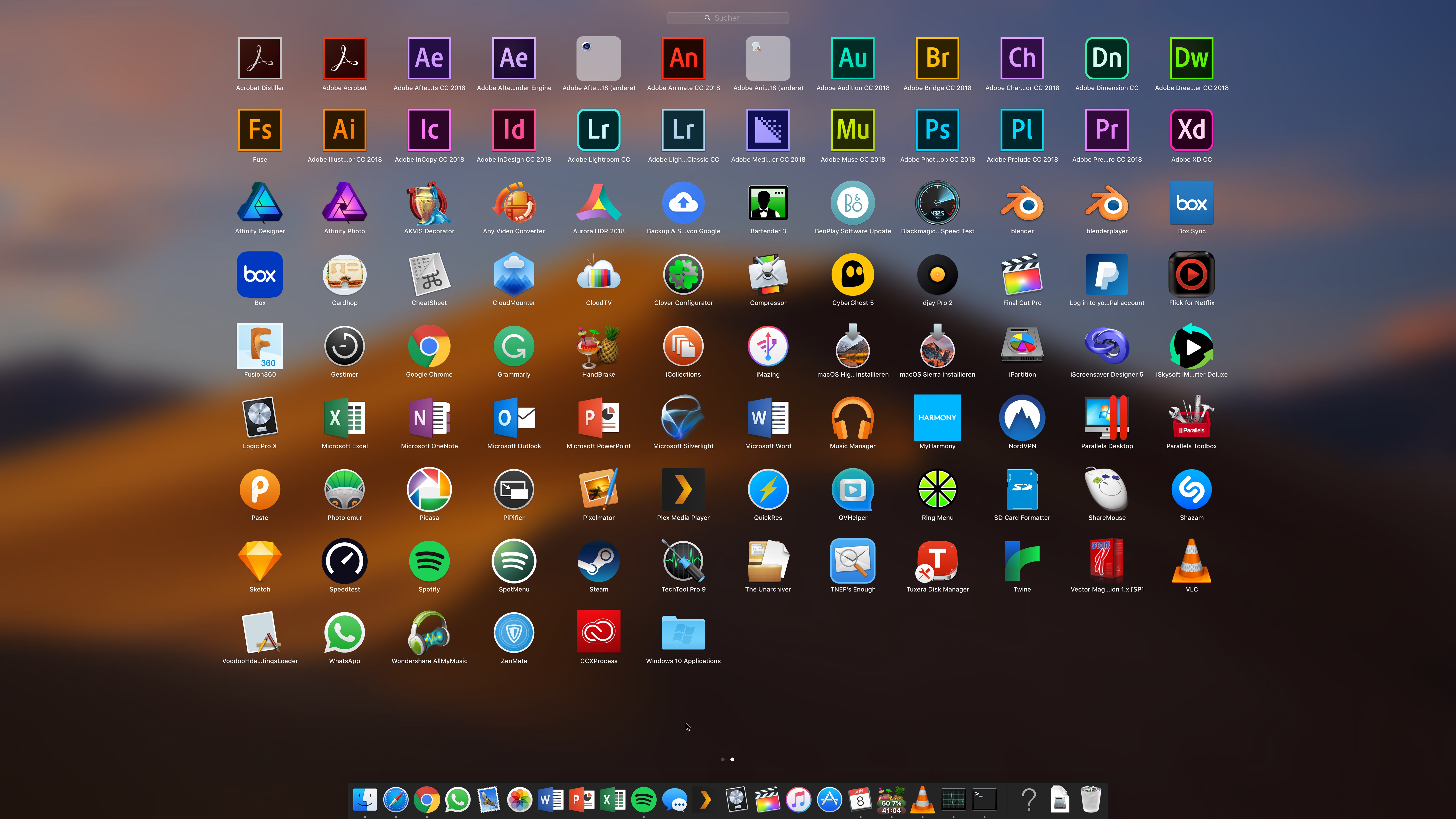Open HandBrake app

pos(599,346)
